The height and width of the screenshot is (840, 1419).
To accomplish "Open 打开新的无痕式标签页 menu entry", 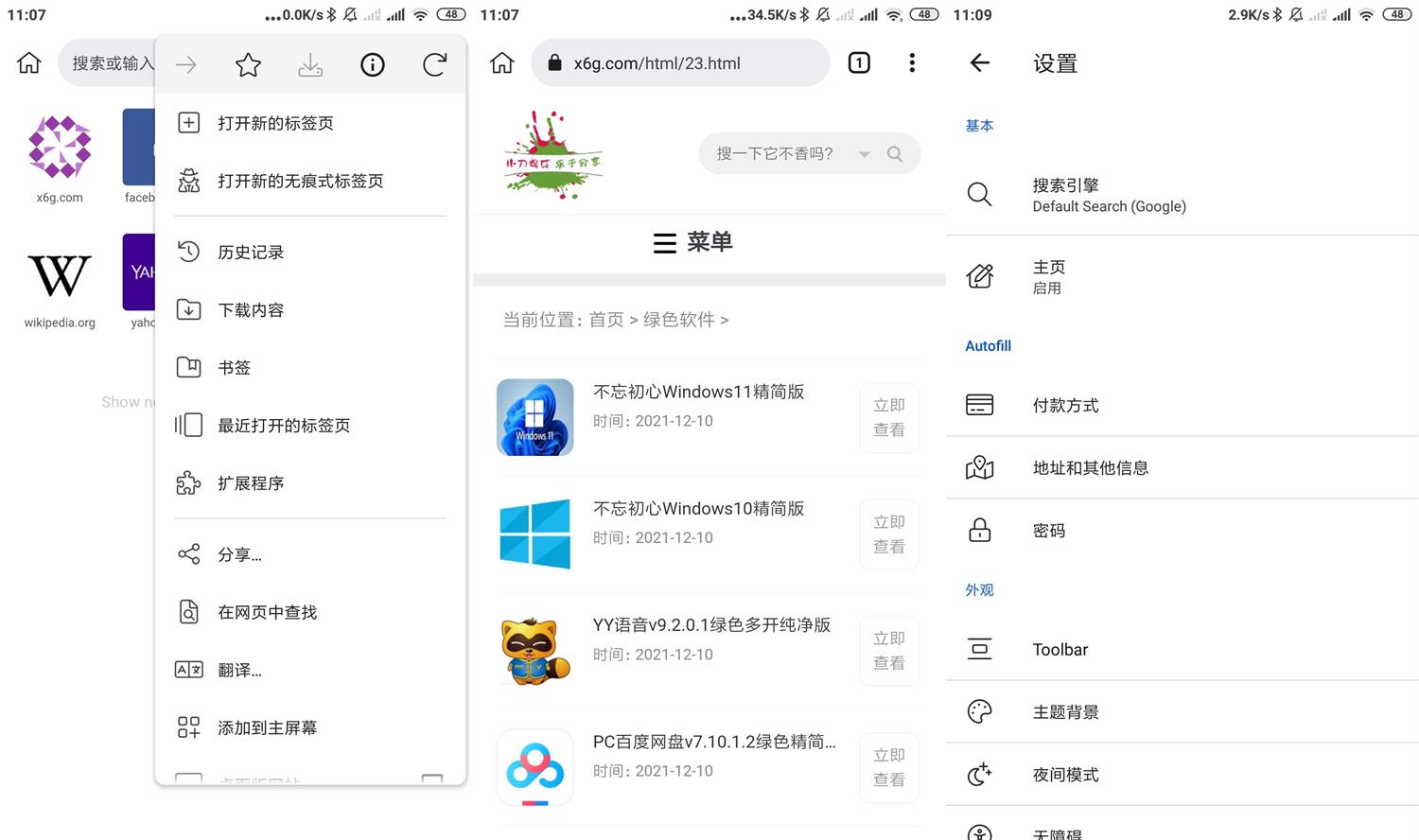I will [300, 181].
